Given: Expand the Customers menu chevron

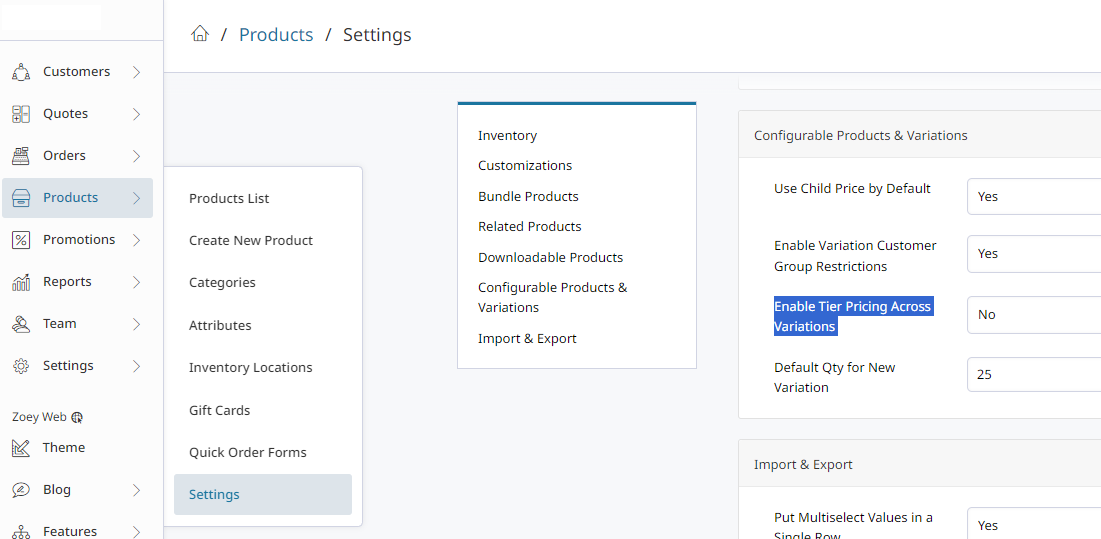Looking at the screenshot, I should (136, 72).
